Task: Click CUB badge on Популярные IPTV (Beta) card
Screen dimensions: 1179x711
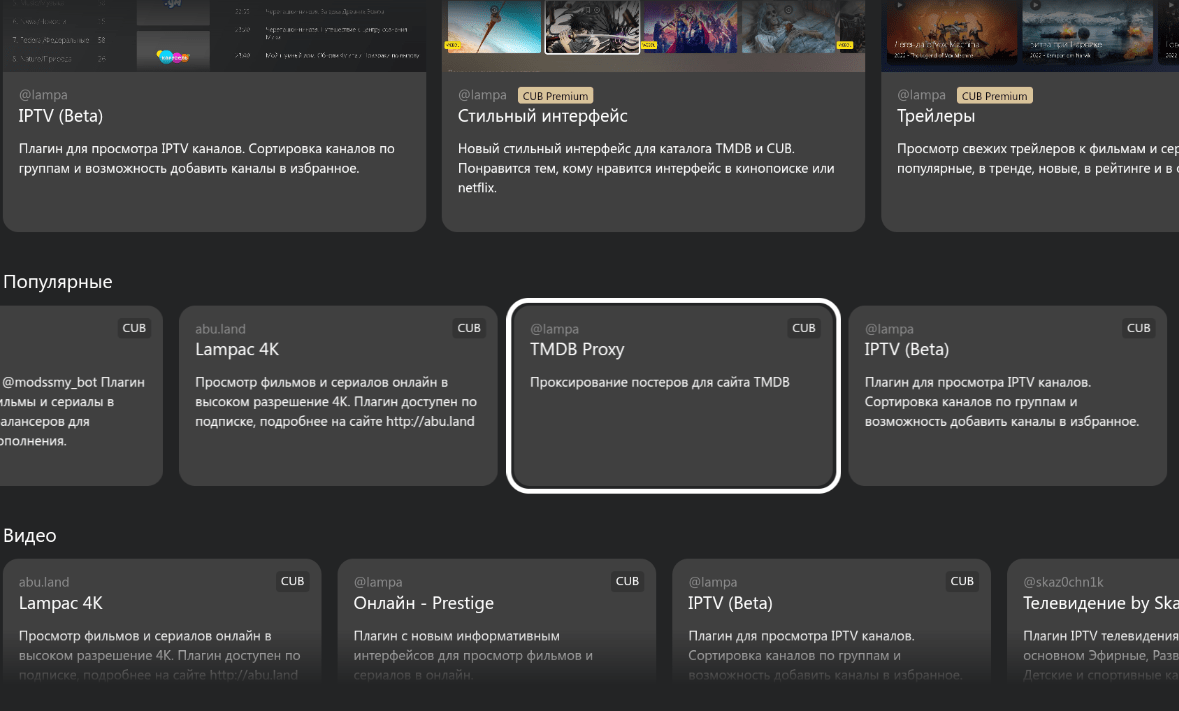Action: tap(1138, 328)
